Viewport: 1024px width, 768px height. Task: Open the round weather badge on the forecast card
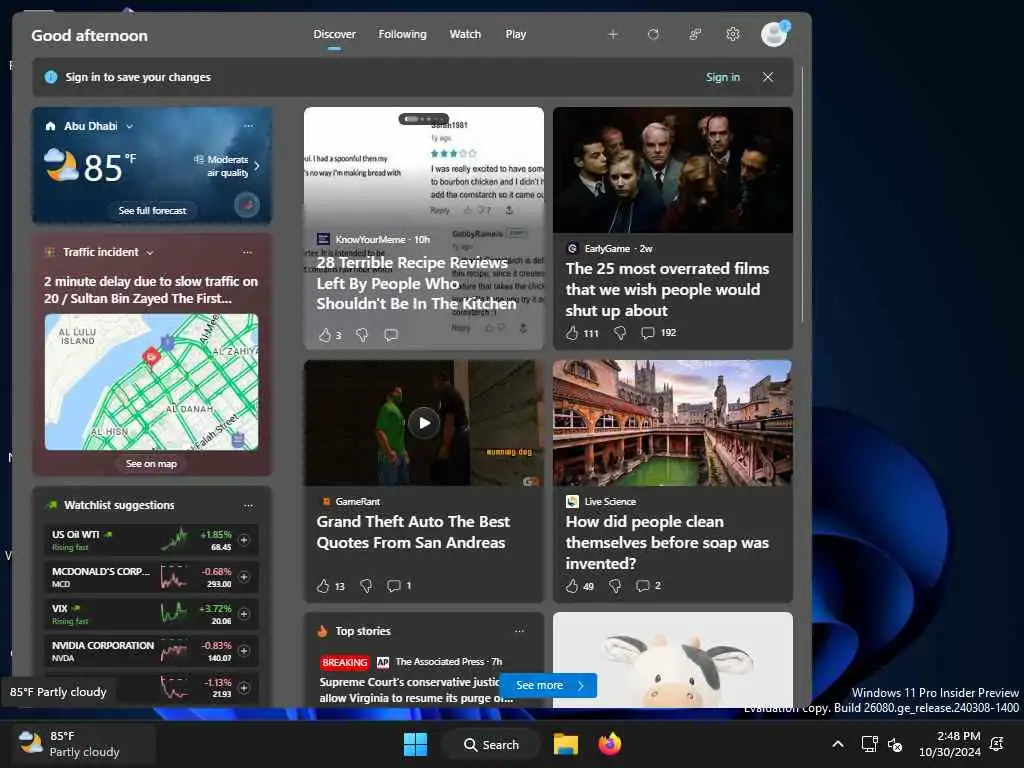point(247,205)
